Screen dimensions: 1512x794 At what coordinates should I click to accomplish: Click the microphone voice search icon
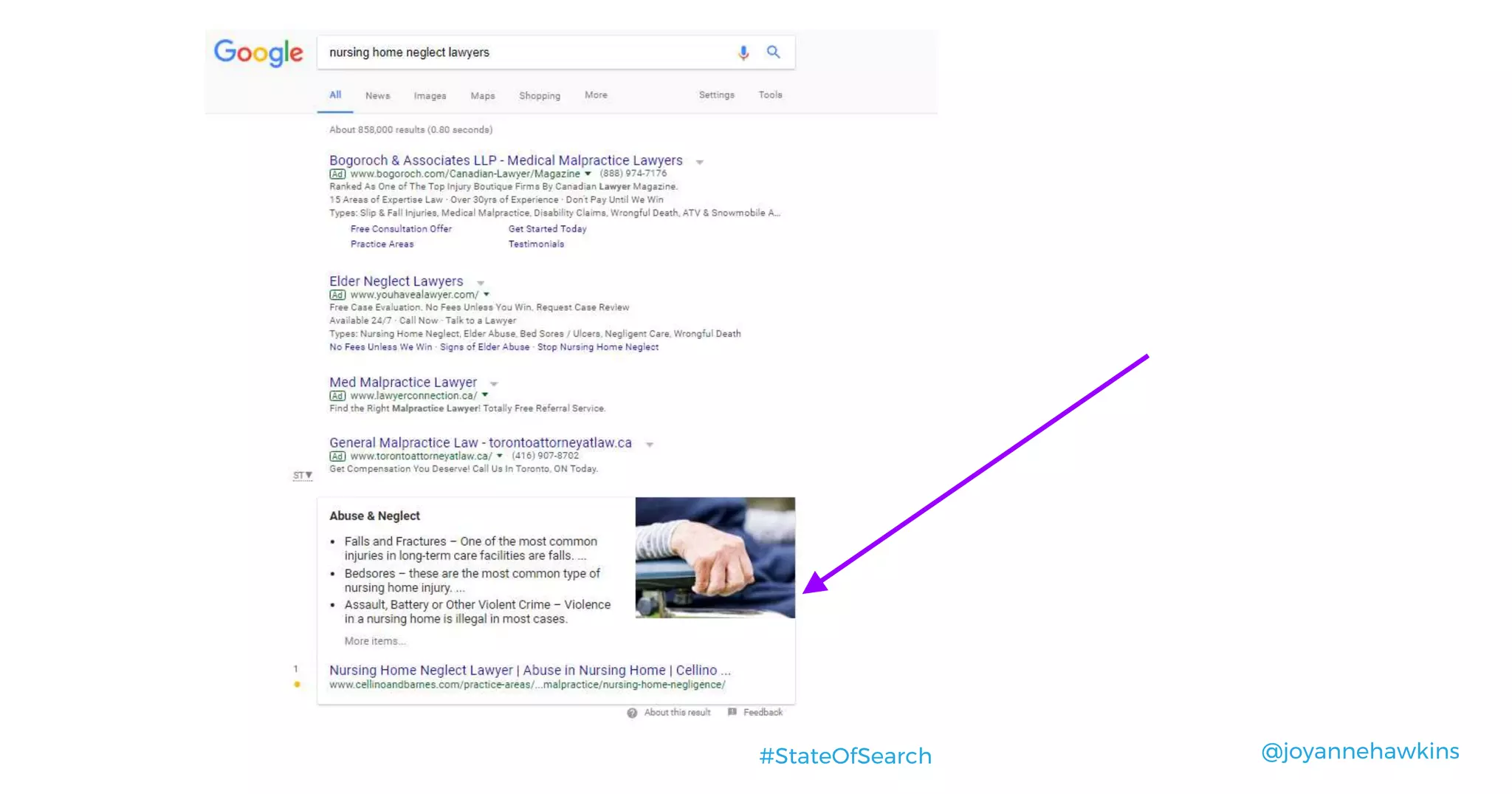[743, 52]
